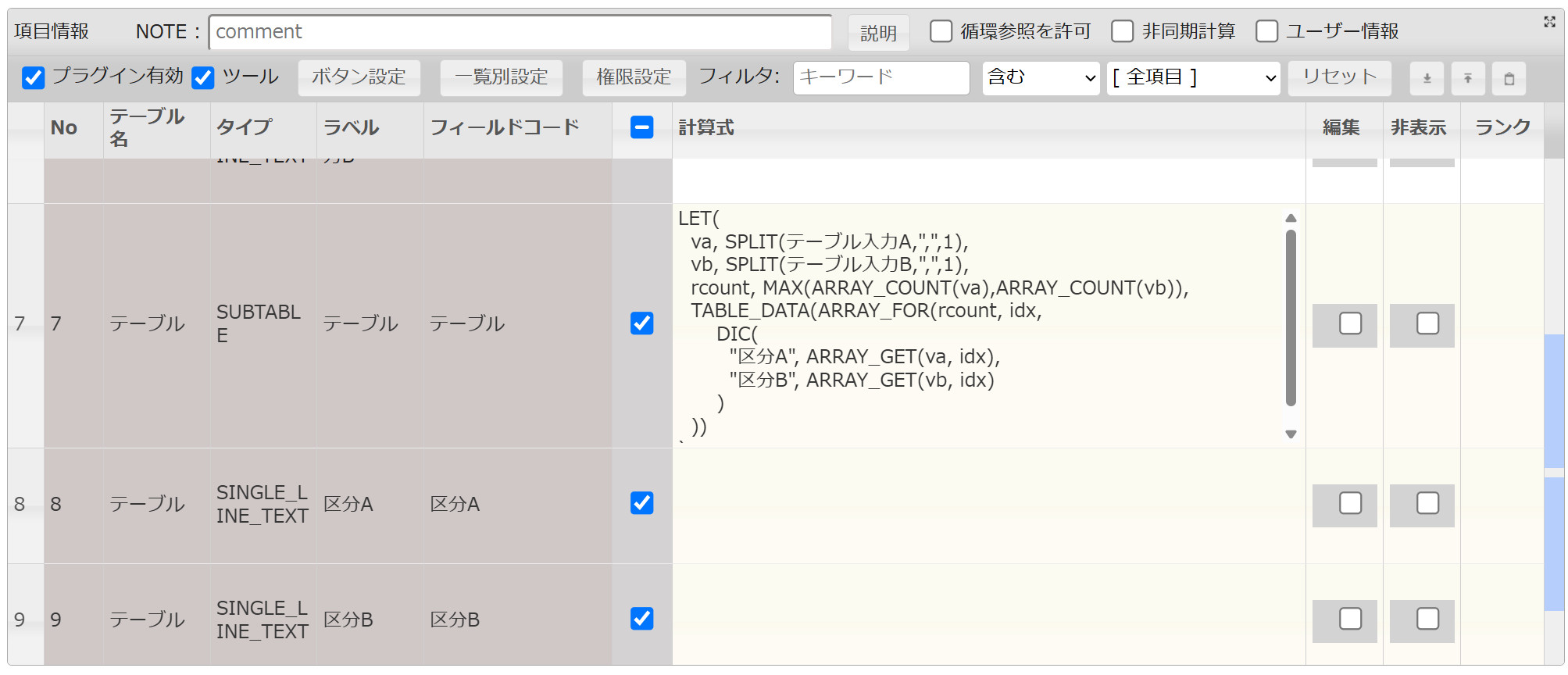Click the download (import) arrow icon
This screenshot has height=675, width=1568.
(x=1427, y=78)
